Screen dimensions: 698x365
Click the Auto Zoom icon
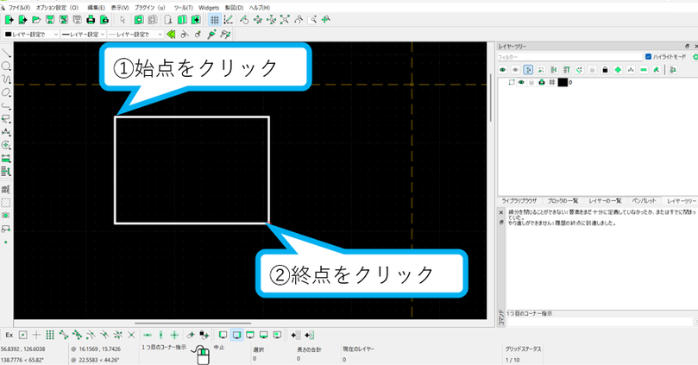point(285,20)
